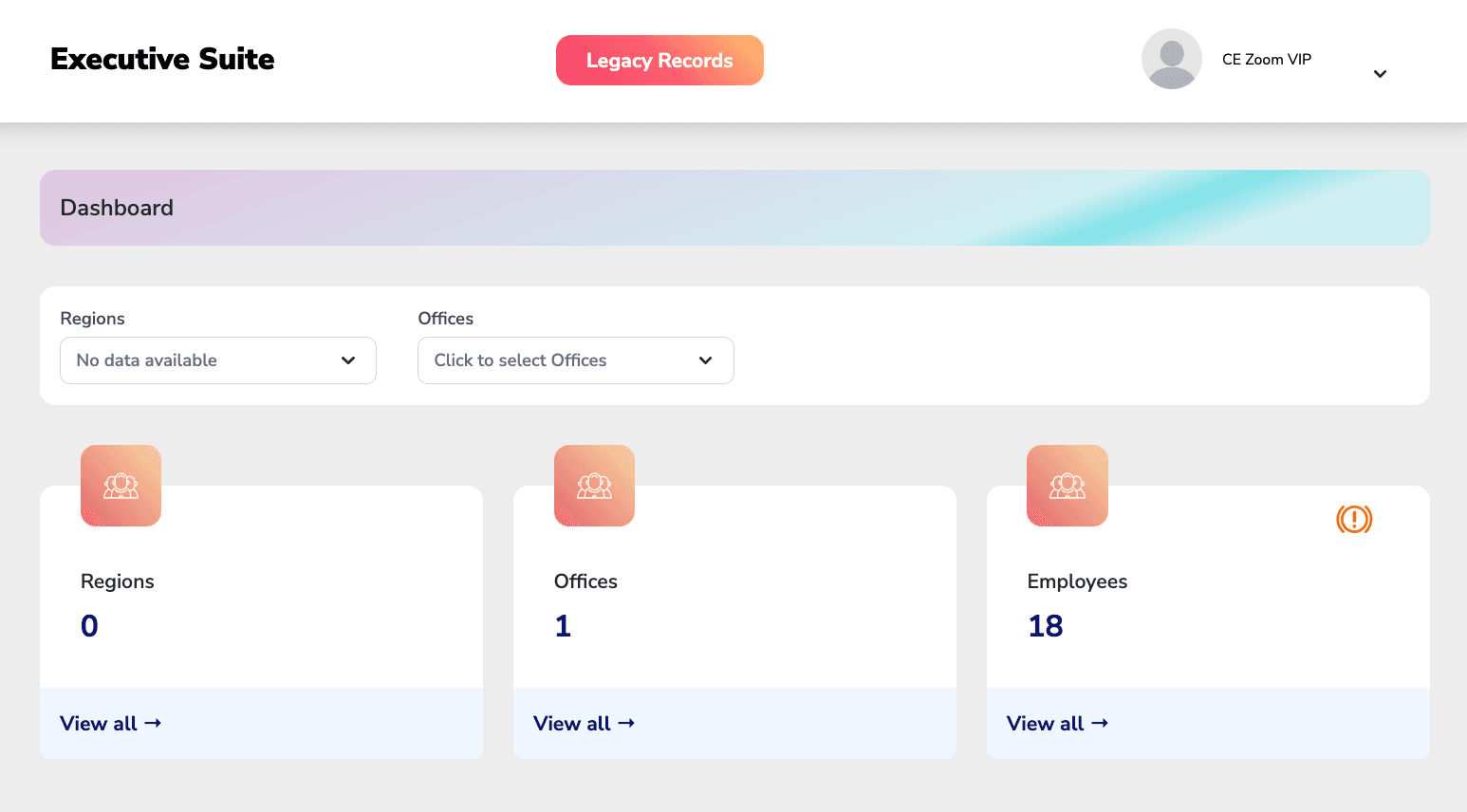Image resolution: width=1467 pixels, height=812 pixels.
Task: Click the Executive Suite logo title
Action: coord(162,59)
